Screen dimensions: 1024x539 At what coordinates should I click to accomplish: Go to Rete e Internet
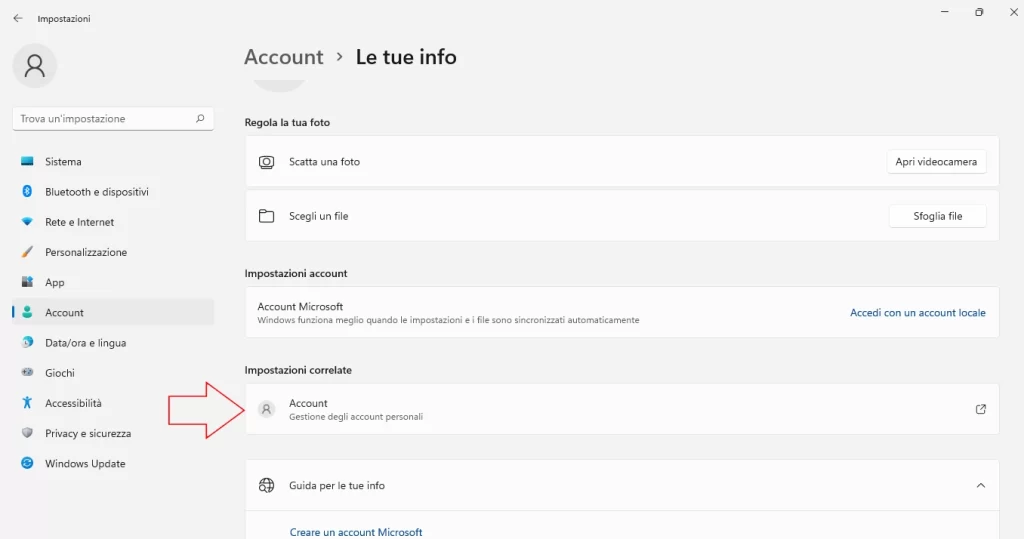point(113,221)
